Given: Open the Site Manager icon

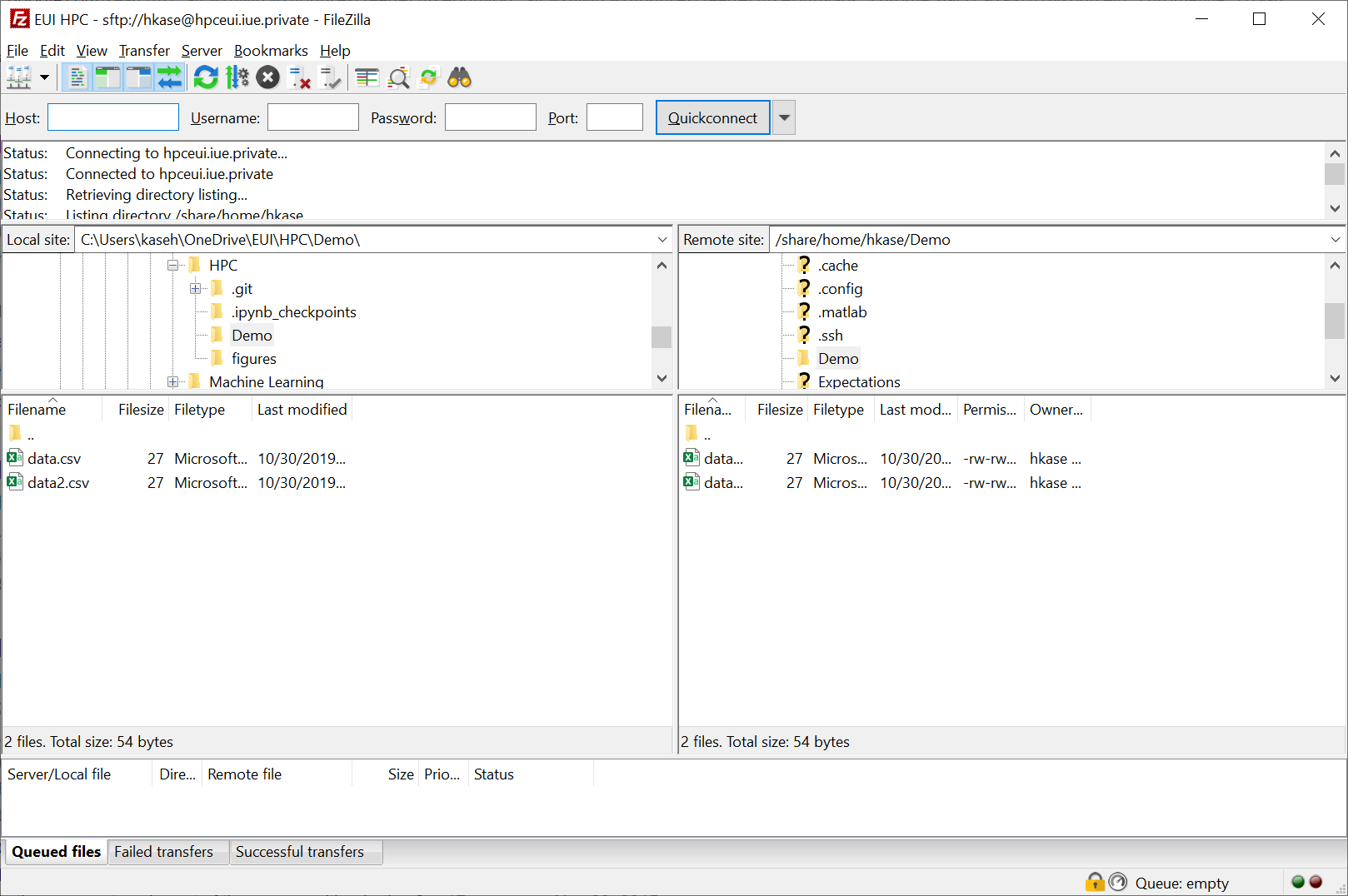Looking at the screenshot, I should coord(19,78).
